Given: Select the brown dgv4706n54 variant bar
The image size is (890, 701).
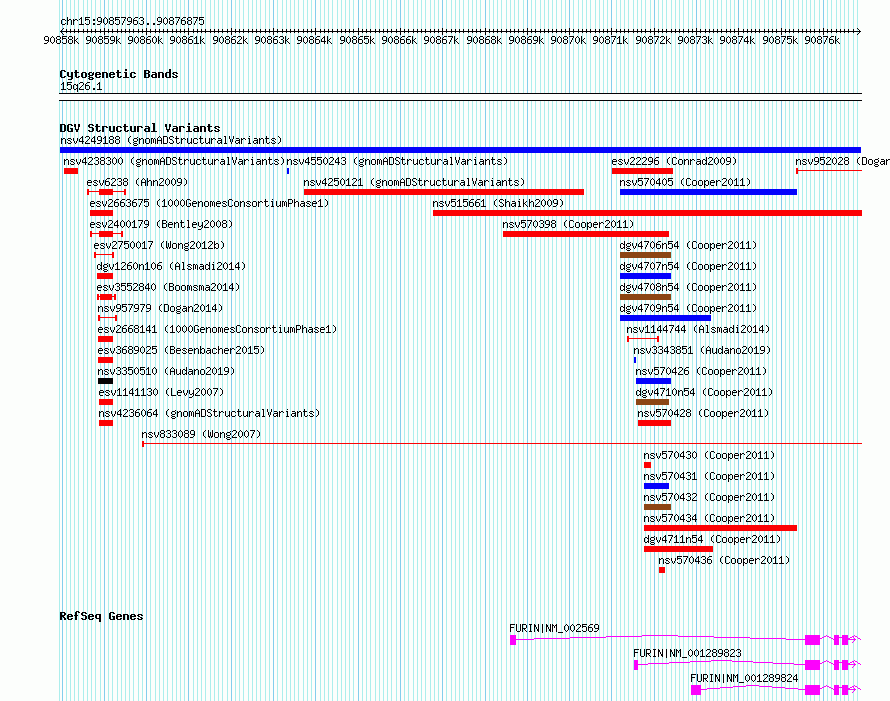Looking at the screenshot, I should [645, 255].
